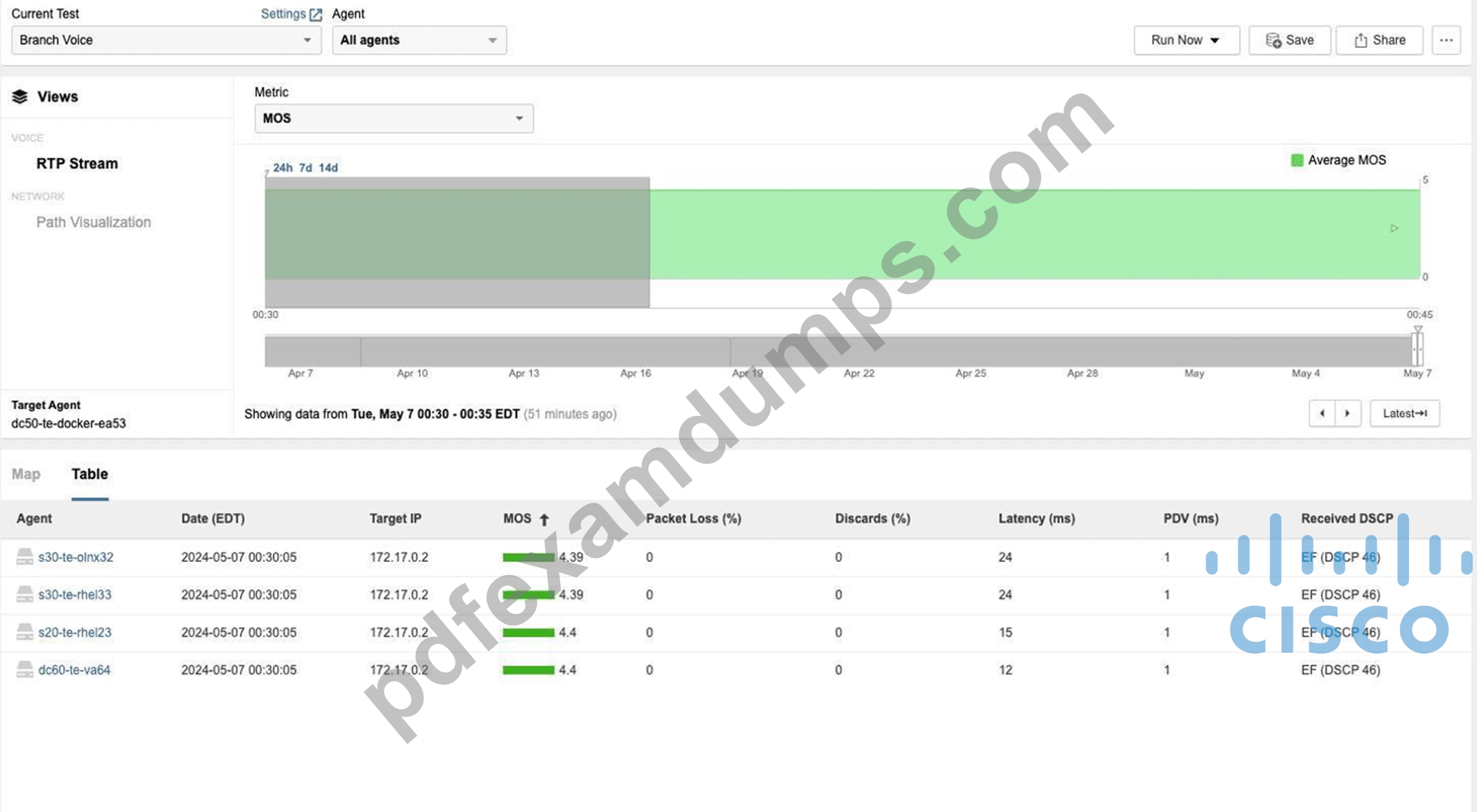Screen dimensions: 1477x812
Task: Go to next time interval arrow
Action: click(1348, 414)
